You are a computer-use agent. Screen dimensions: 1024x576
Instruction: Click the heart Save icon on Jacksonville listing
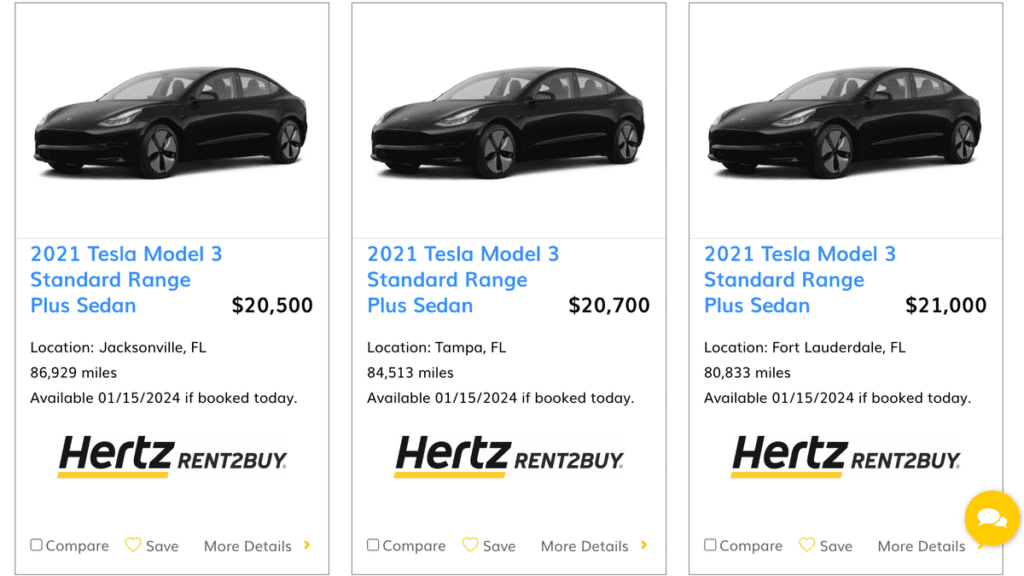pos(133,545)
